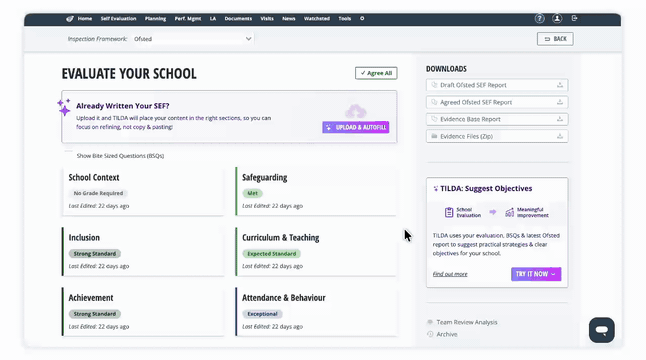Click the settings gear after Tools
The height and width of the screenshot is (360, 646).
(x=362, y=19)
